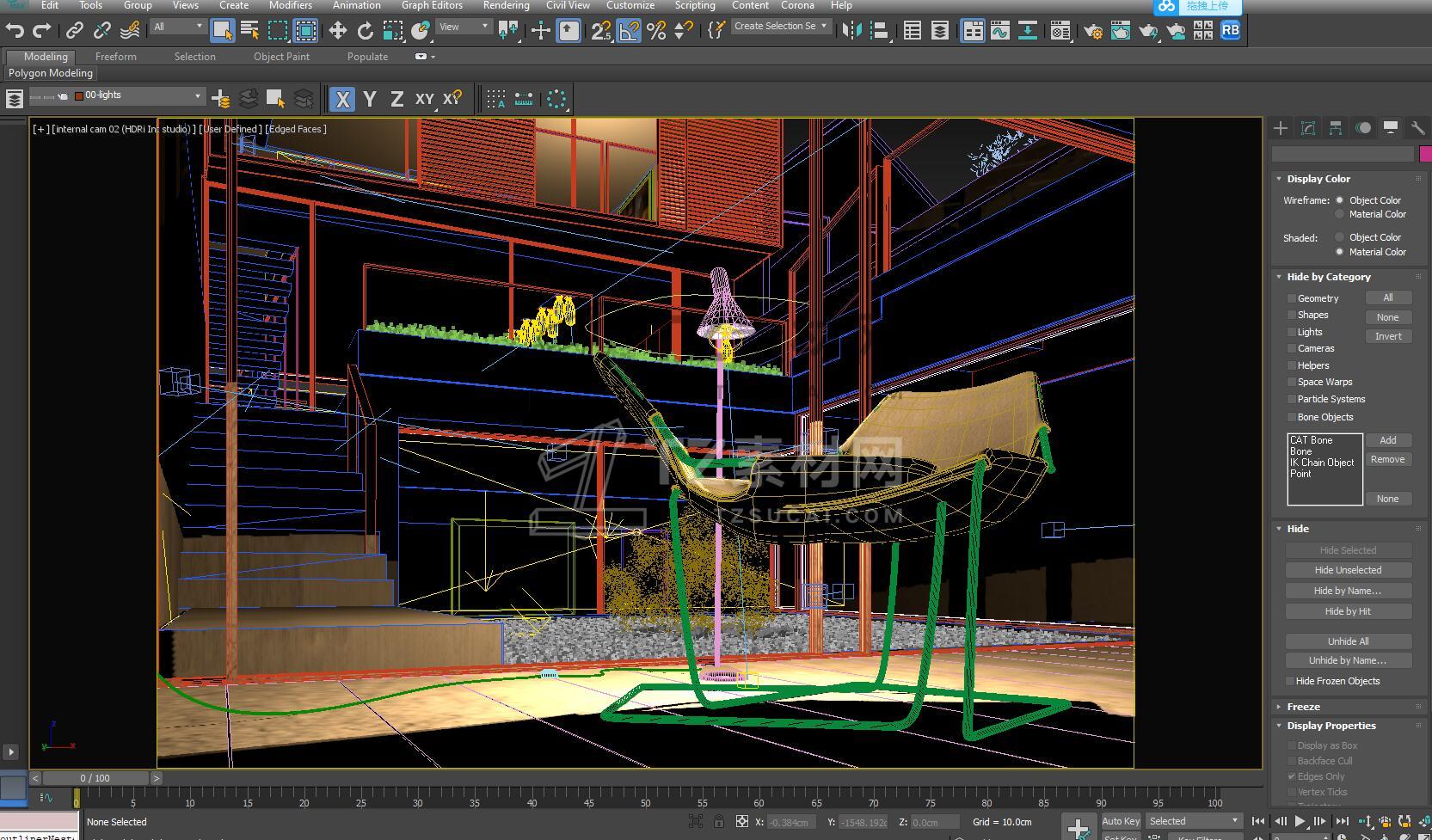Open the Render Setup dialog
The height and width of the screenshot is (840, 1432).
[1093, 31]
